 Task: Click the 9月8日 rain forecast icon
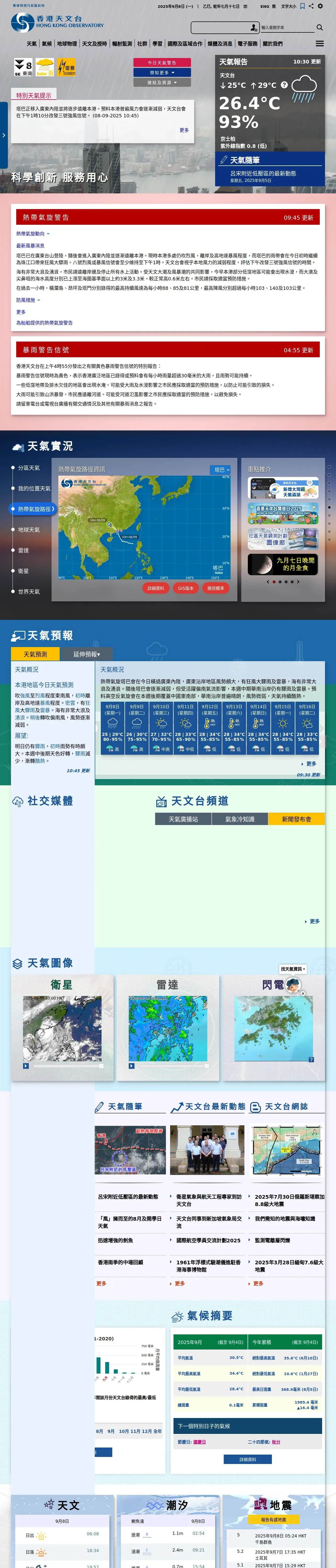tap(112, 723)
